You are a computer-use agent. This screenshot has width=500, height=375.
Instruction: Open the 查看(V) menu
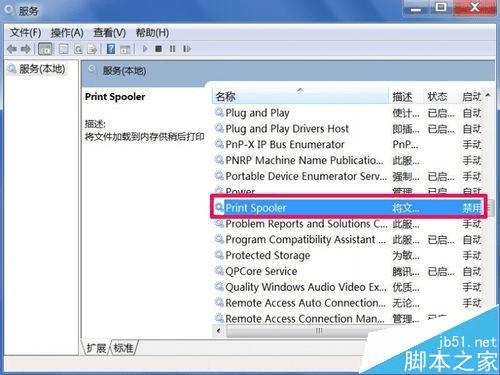pyautogui.click(x=109, y=33)
